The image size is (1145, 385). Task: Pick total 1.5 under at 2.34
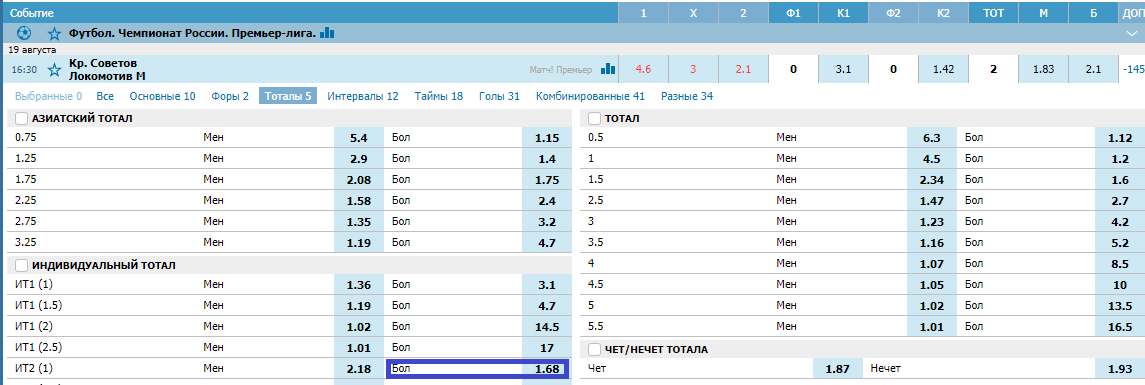pos(932,180)
